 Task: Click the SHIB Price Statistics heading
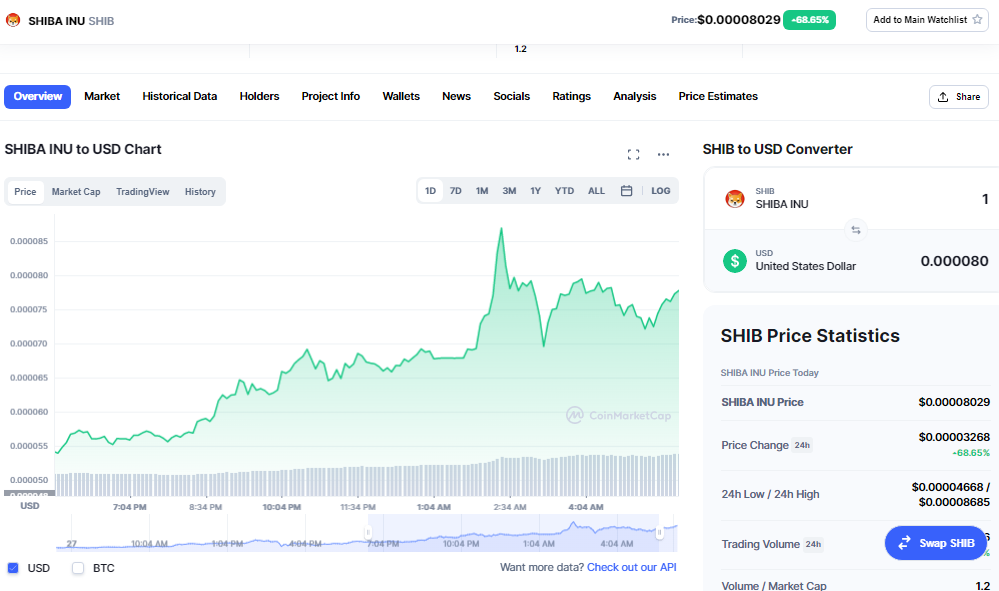(x=810, y=336)
